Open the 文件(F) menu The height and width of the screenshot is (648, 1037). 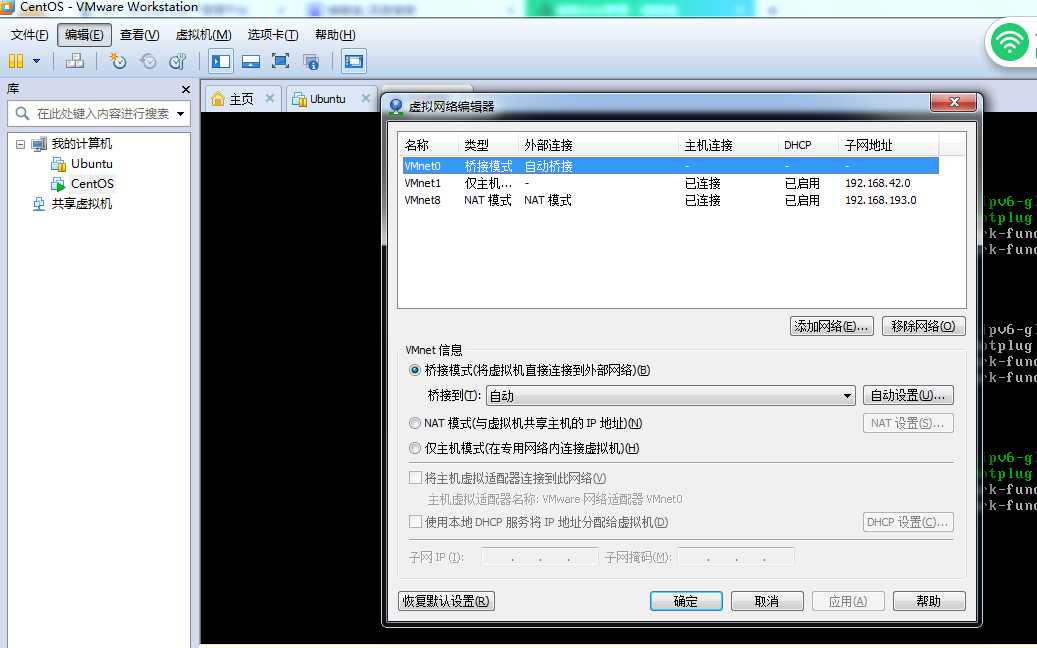point(29,35)
